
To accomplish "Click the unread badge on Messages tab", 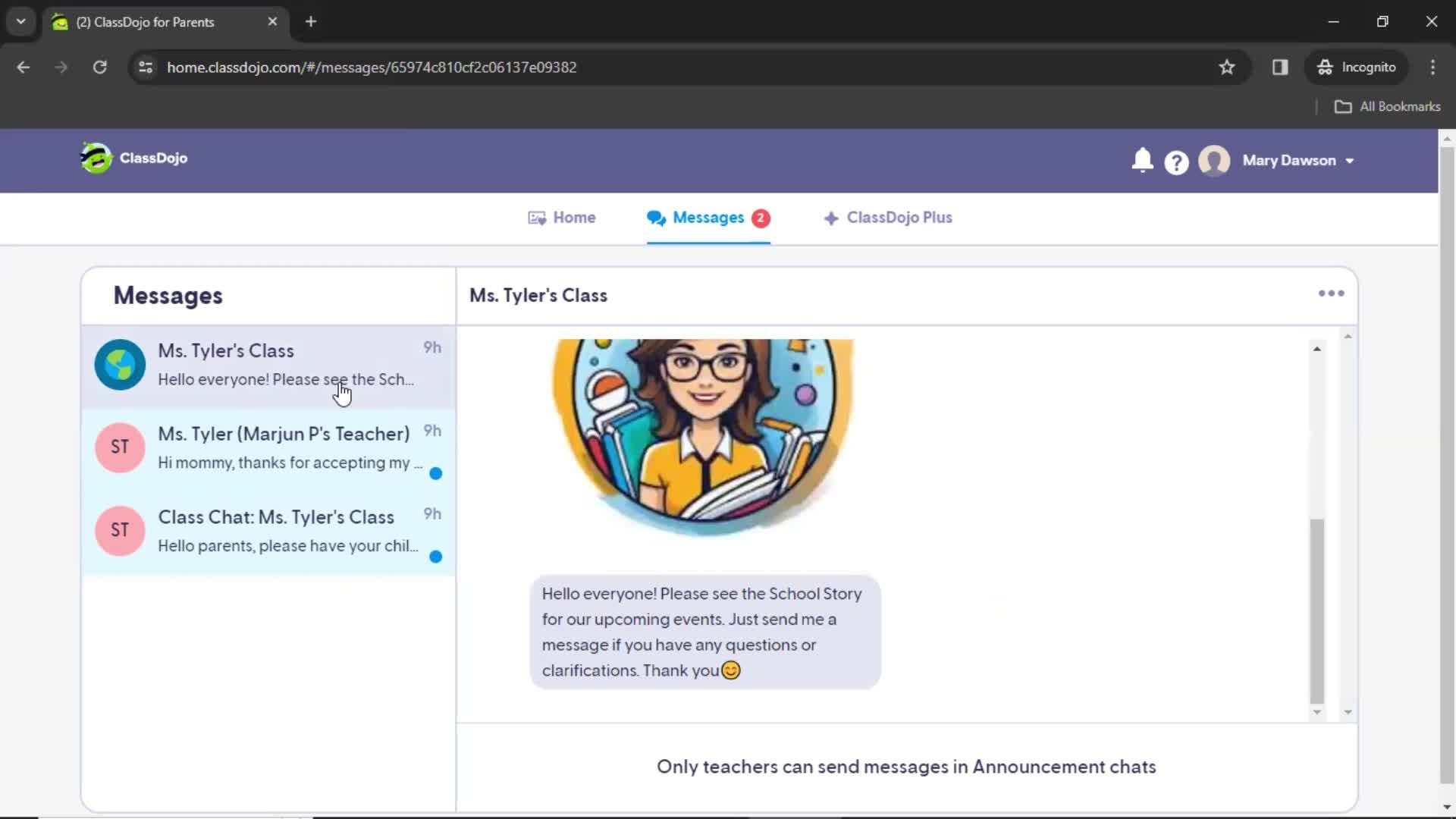I will pos(761,218).
